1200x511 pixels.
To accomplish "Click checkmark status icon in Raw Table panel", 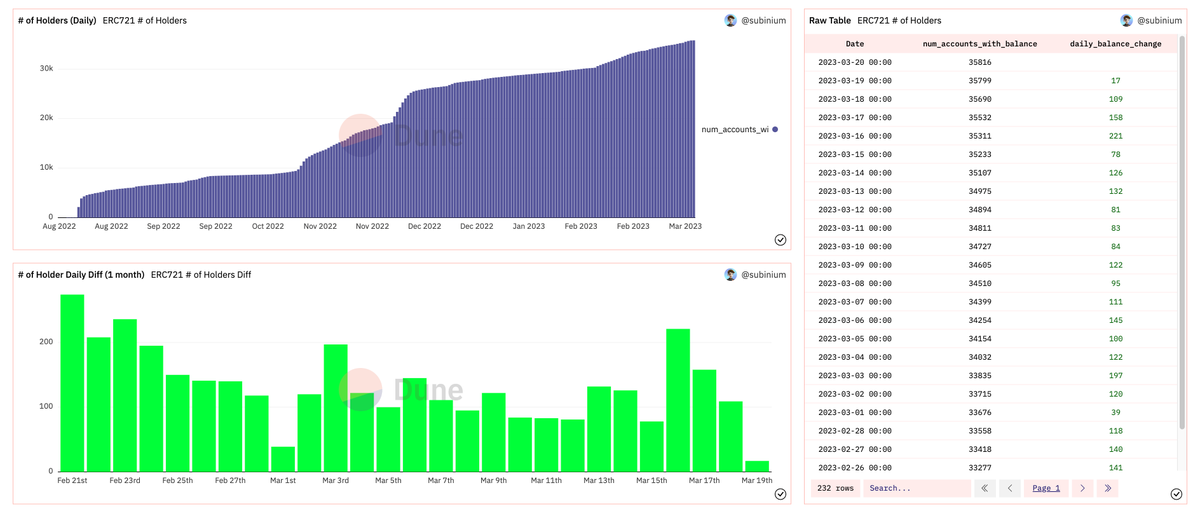I will [1176, 494].
